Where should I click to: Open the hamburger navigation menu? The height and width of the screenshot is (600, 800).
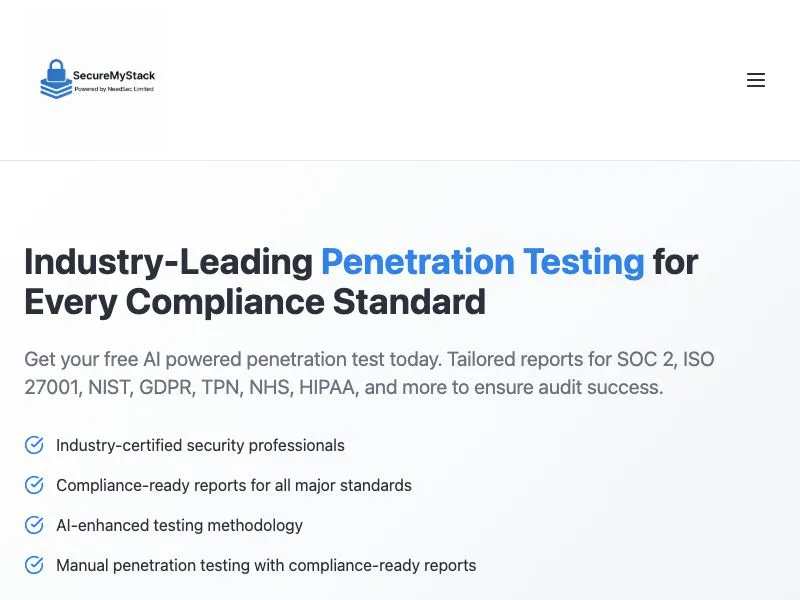[x=756, y=80]
